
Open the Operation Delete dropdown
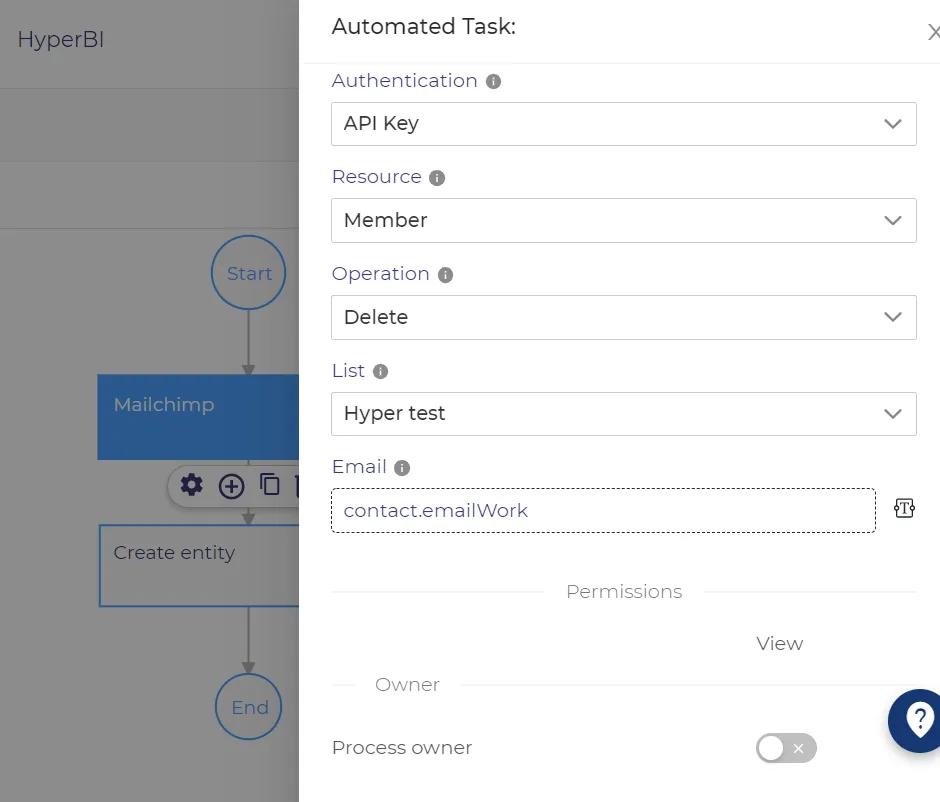[x=623, y=317]
